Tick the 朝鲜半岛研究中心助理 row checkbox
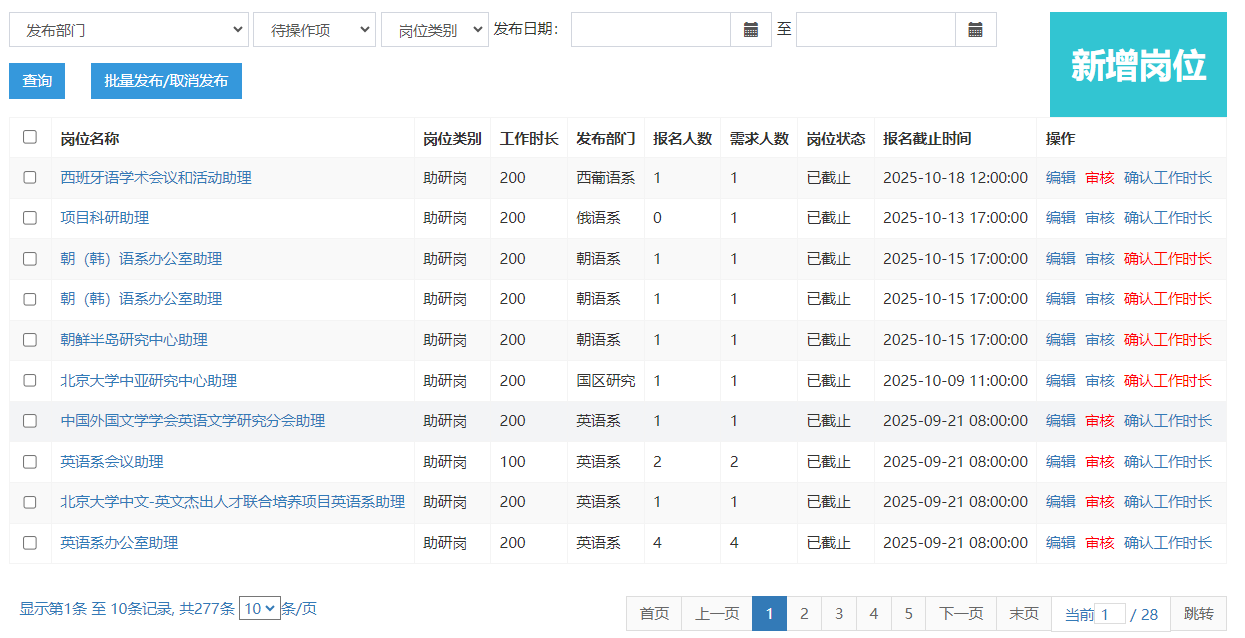 [30, 340]
